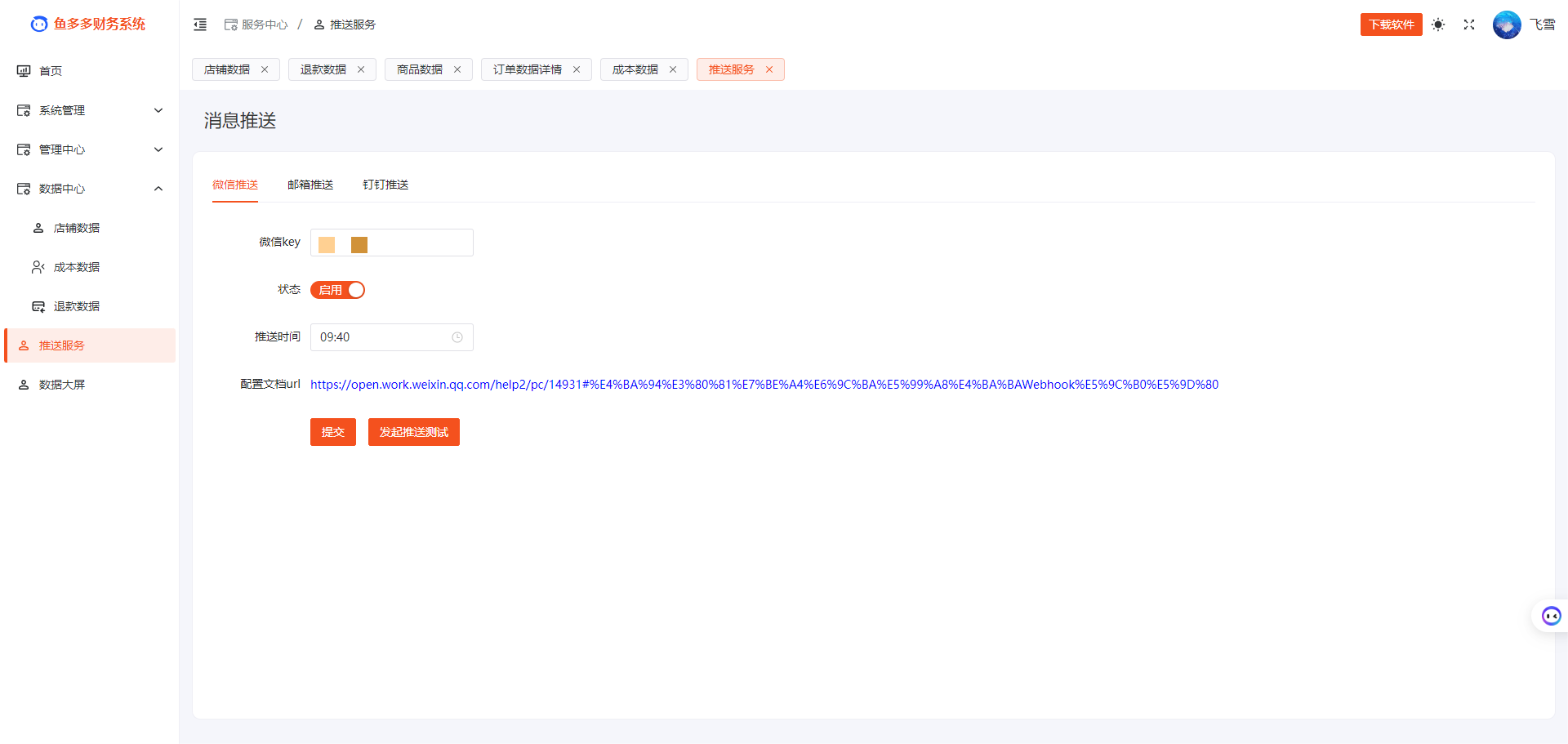Click the fullscreen expand icon
1568x744 pixels.
tap(1469, 25)
